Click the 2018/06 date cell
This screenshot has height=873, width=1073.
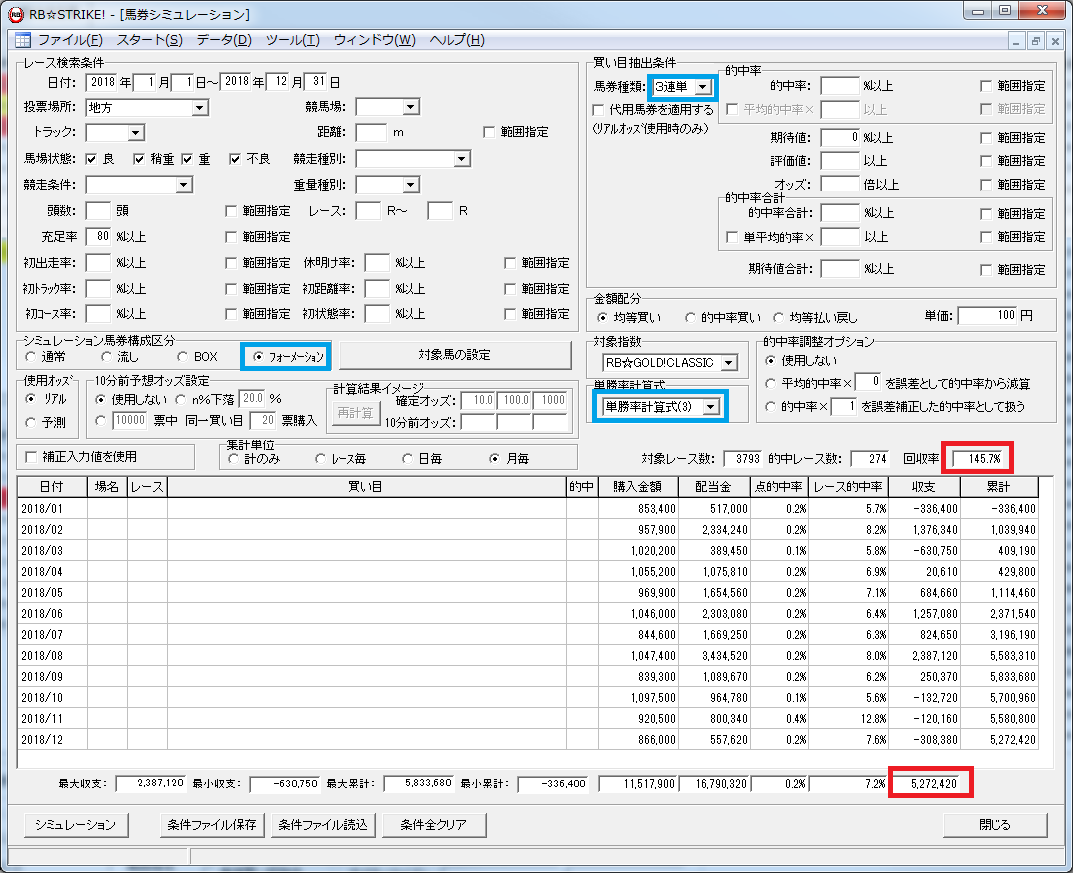click(52, 614)
